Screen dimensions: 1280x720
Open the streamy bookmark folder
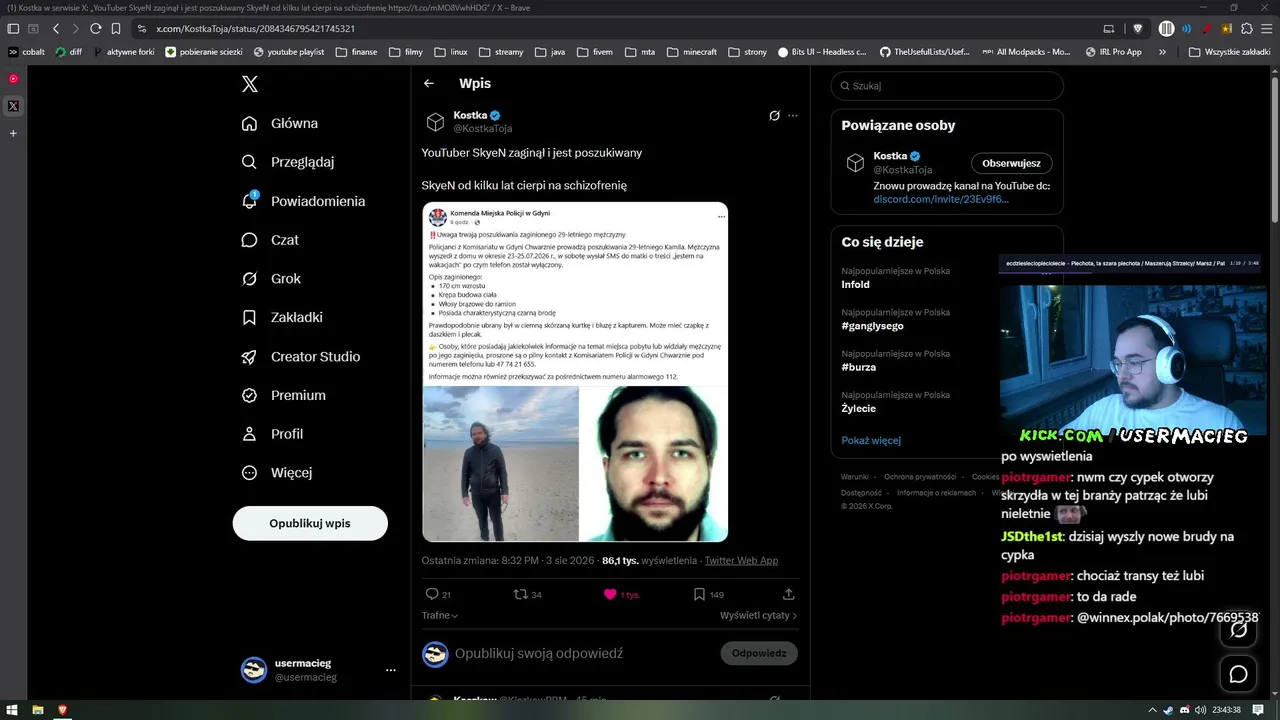coord(501,52)
